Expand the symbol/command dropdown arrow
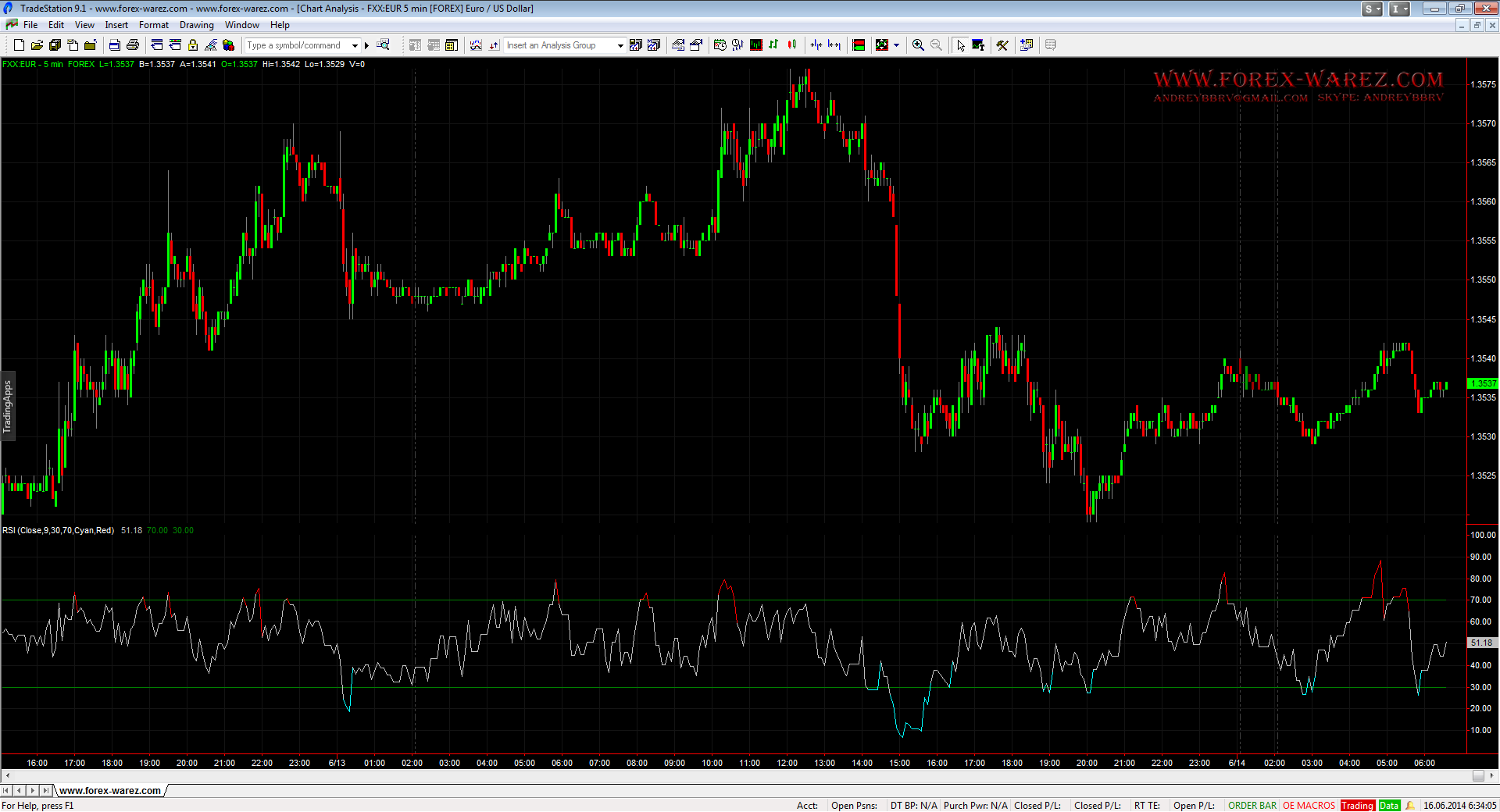The image size is (1500, 812). pos(355,45)
